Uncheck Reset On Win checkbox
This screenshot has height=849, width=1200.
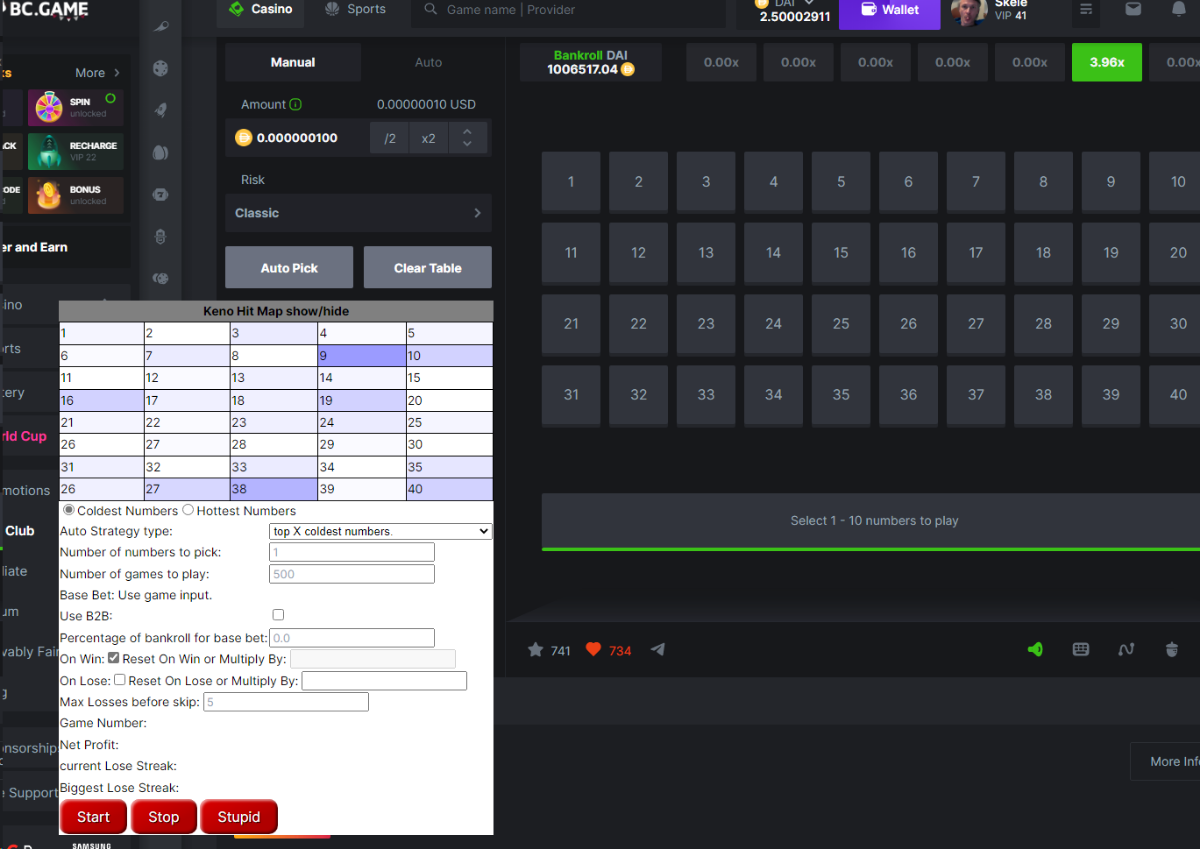click(x=114, y=658)
